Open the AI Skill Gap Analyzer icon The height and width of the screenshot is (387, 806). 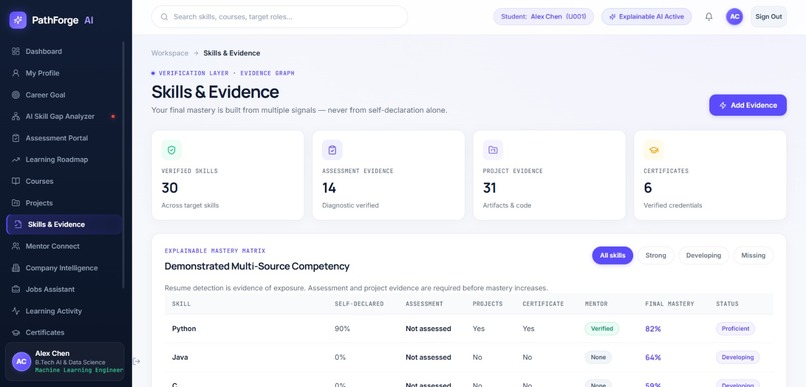point(15,116)
